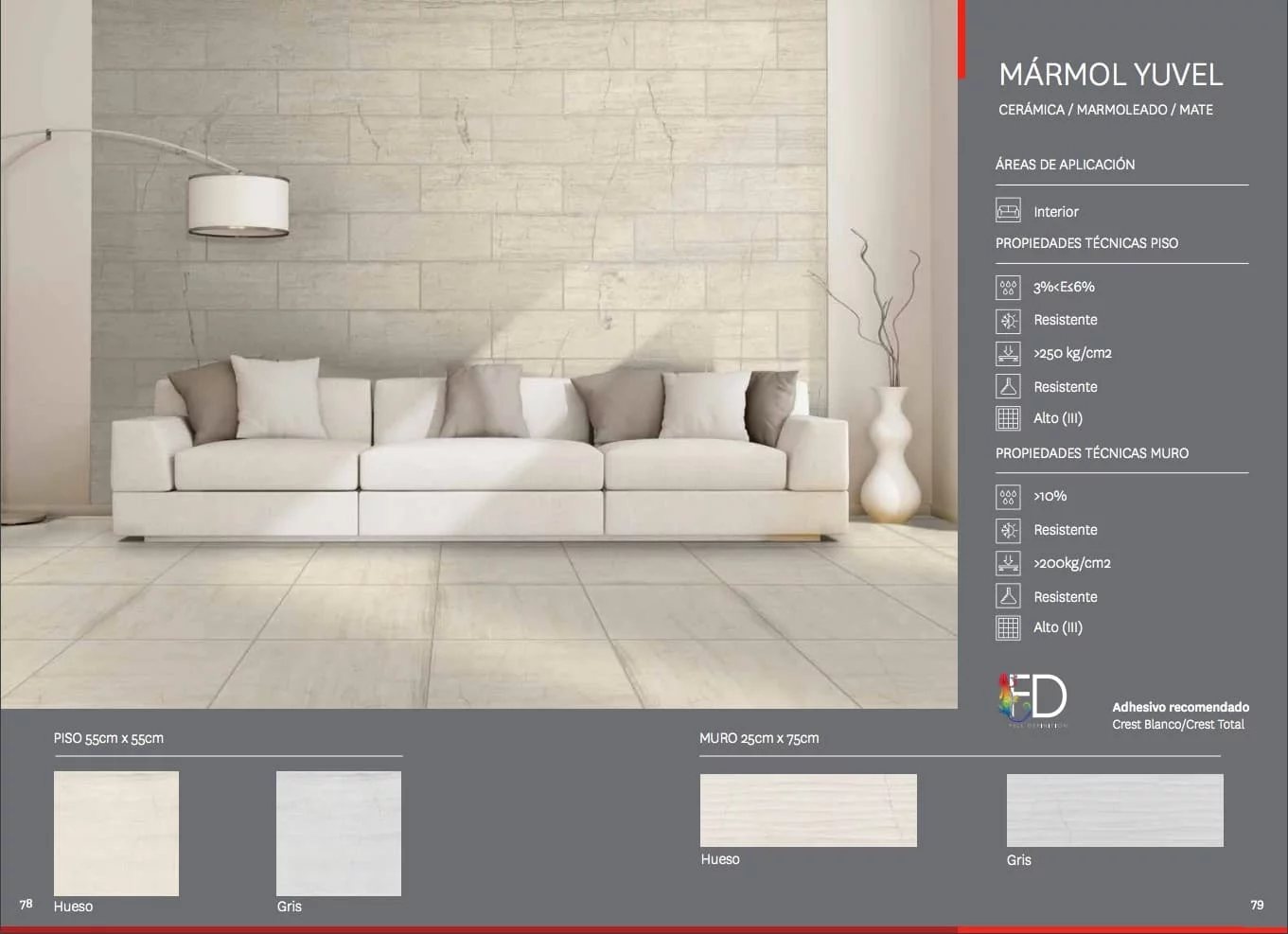Select the Hueso floor tile swatch 55cm x 55cm

tap(116, 833)
